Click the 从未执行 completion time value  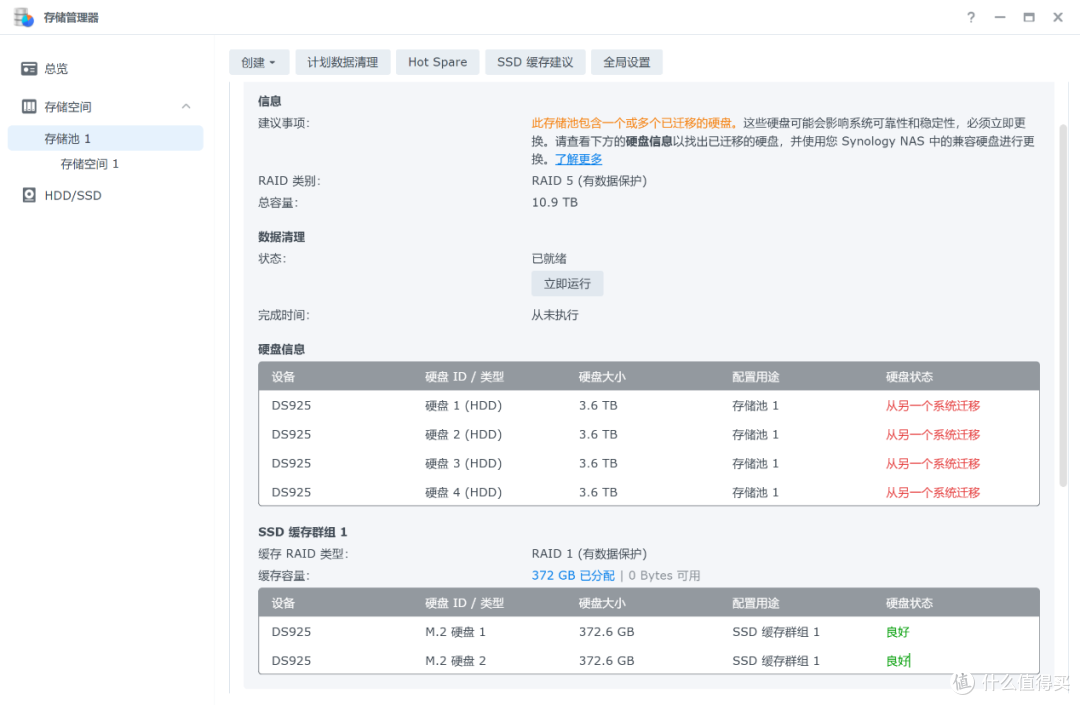(x=554, y=315)
